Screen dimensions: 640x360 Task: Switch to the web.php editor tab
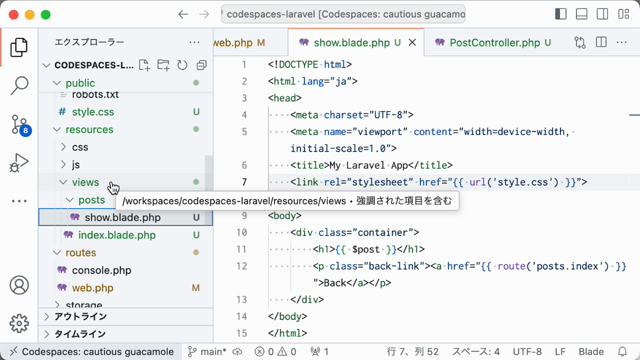click(240, 42)
